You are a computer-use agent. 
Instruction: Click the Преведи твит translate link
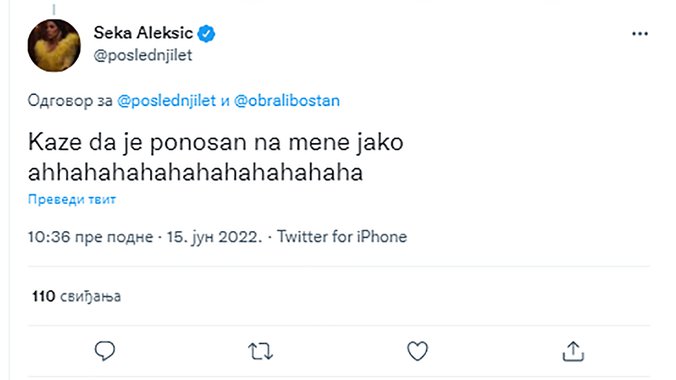click(x=72, y=199)
